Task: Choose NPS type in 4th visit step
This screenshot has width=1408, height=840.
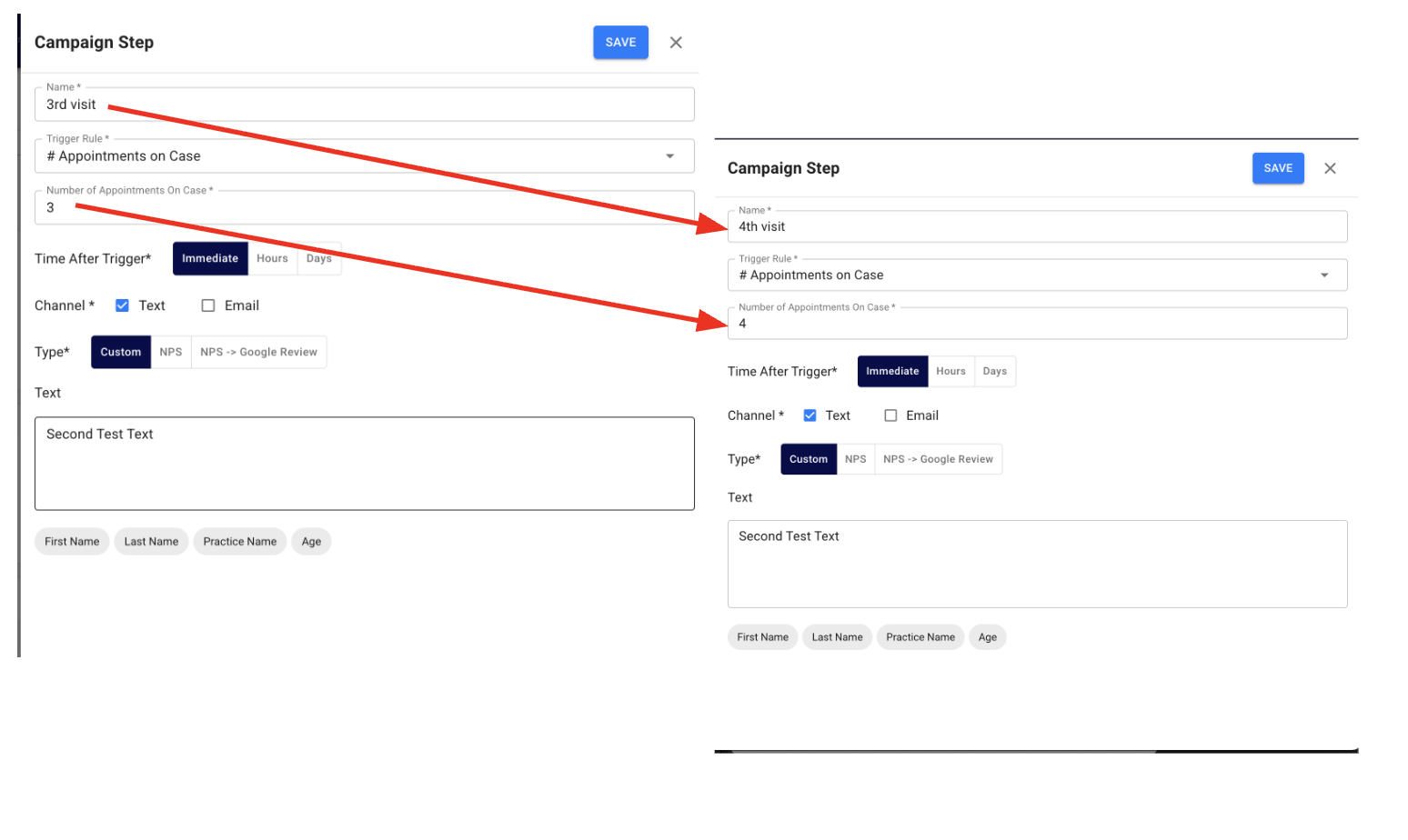Action: 855,460
